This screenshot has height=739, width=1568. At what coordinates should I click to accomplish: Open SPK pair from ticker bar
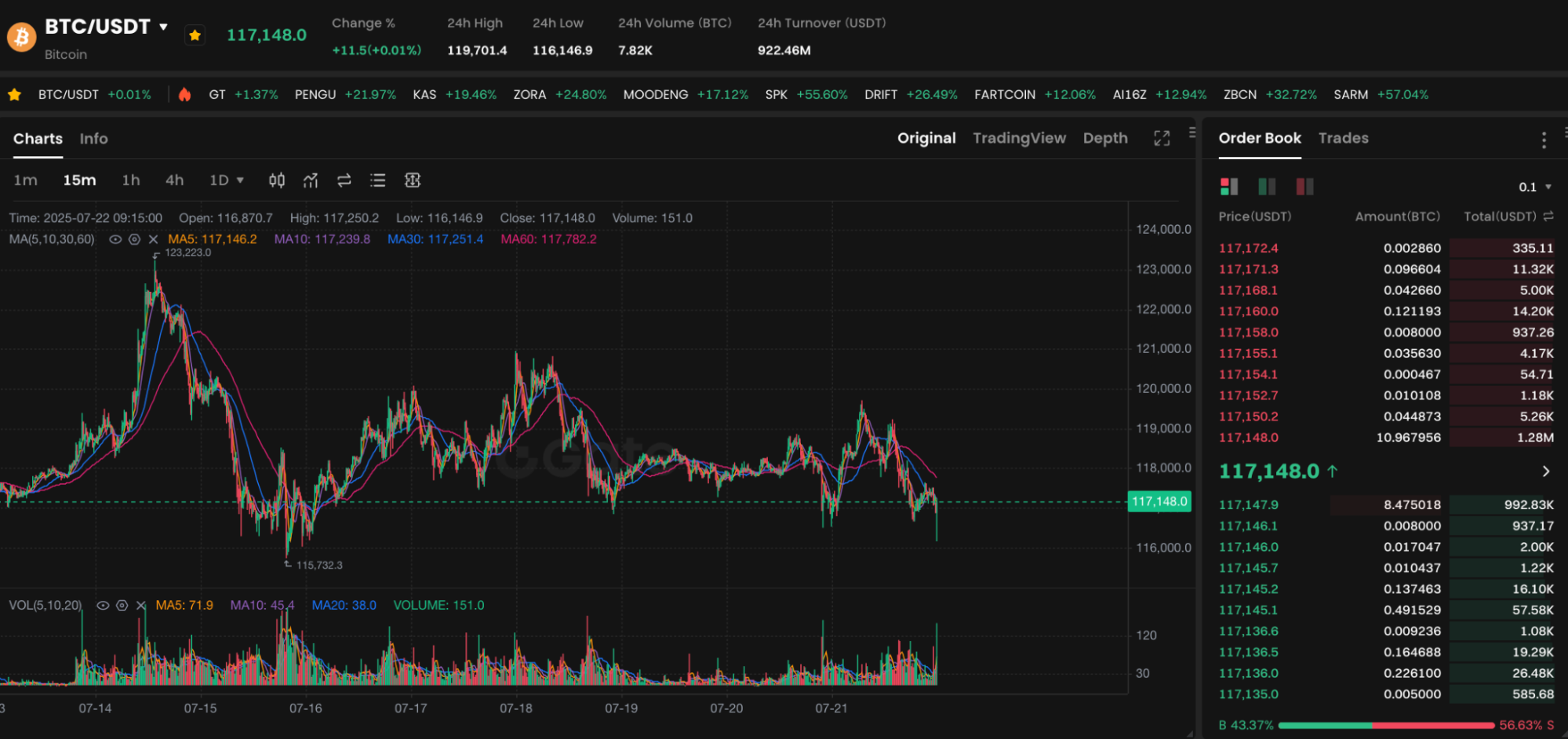806,95
